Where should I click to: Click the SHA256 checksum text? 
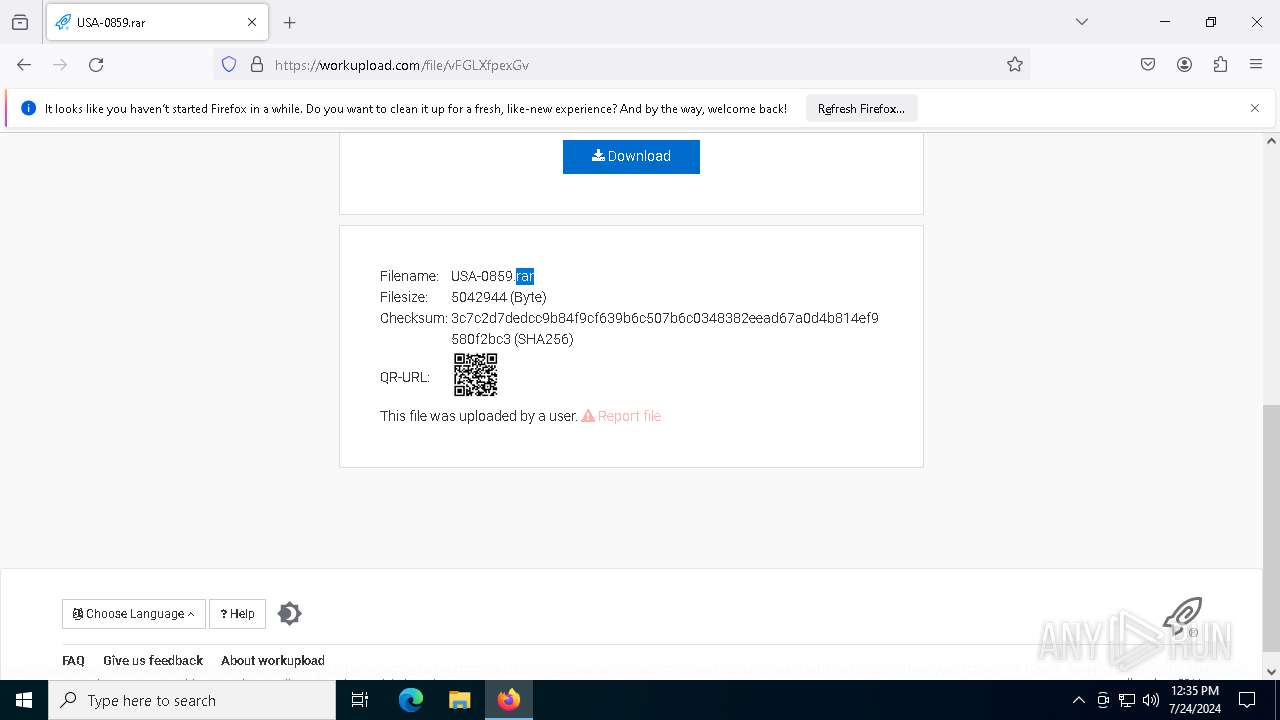coord(665,328)
